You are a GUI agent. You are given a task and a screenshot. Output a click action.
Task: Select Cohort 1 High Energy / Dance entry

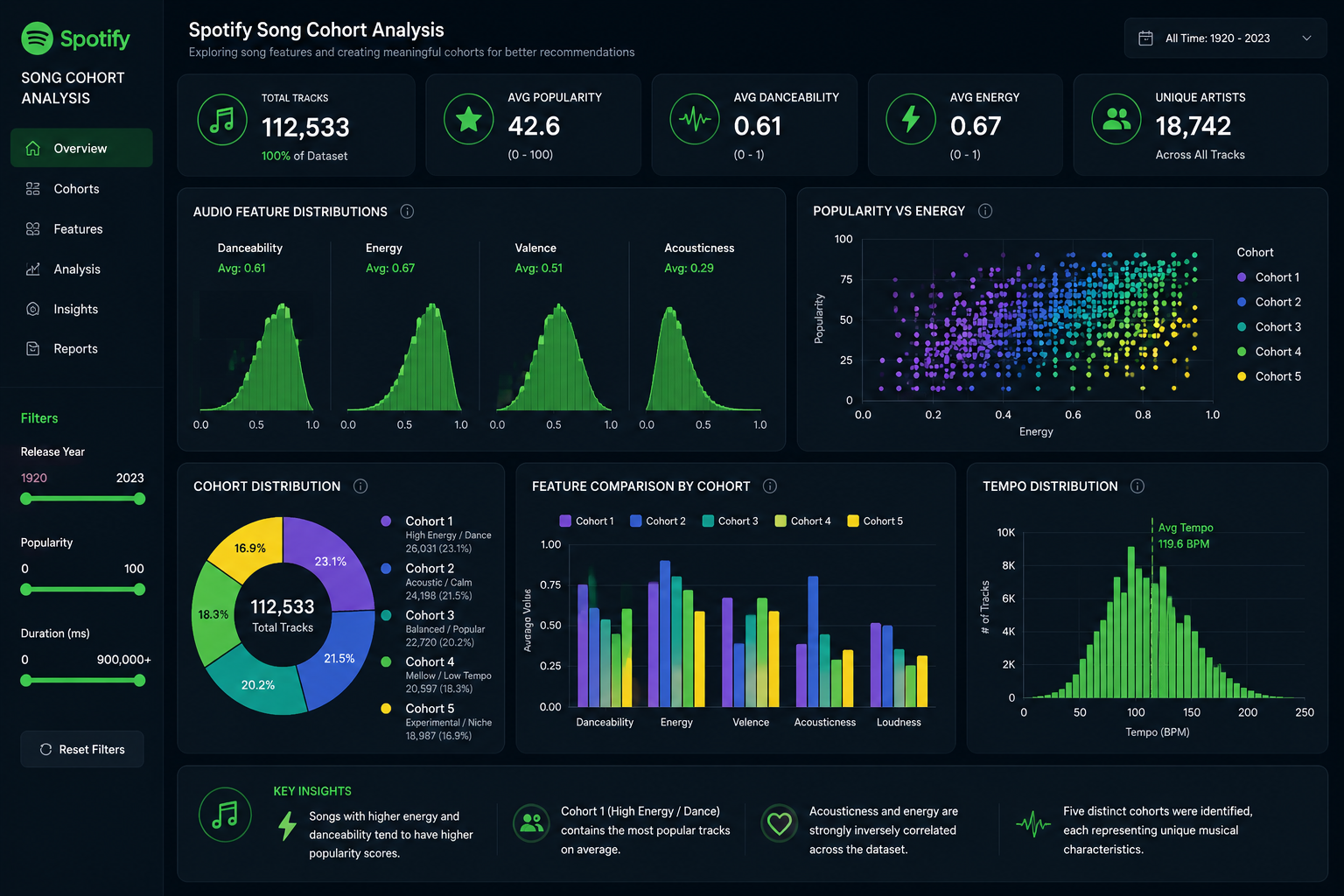[x=437, y=535]
